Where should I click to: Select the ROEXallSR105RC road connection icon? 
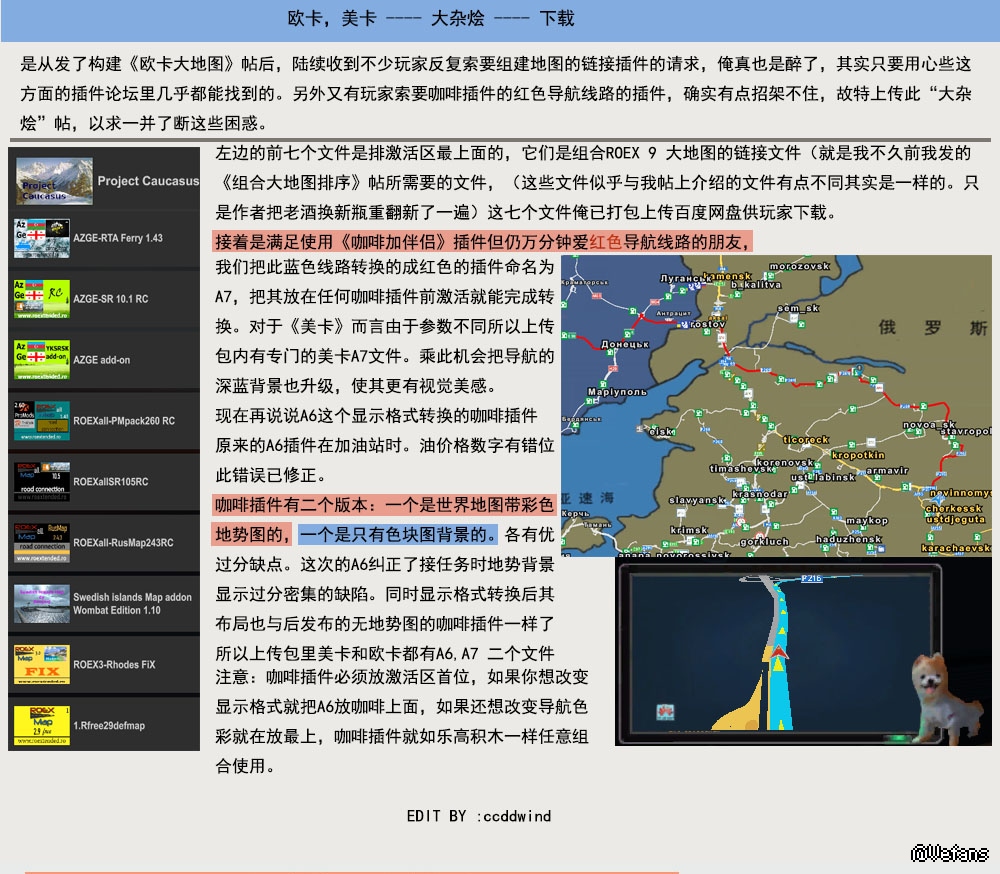pyautogui.click(x=41, y=481)
